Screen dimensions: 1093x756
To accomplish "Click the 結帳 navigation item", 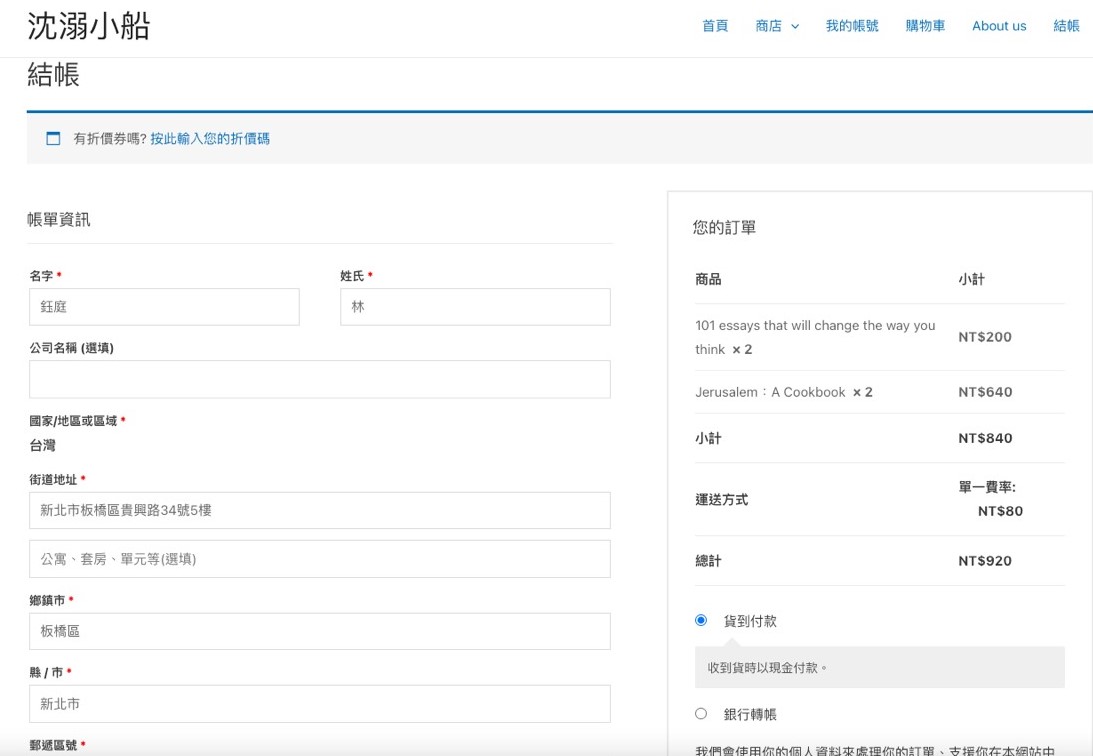I will [1066, 26].
